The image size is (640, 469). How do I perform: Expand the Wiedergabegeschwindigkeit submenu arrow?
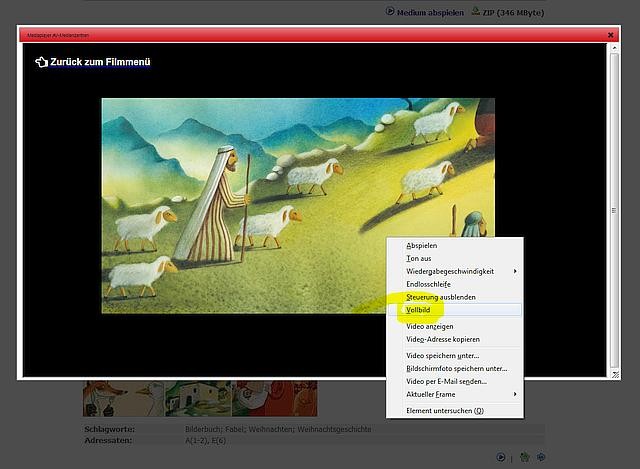(x=515, y=271)
